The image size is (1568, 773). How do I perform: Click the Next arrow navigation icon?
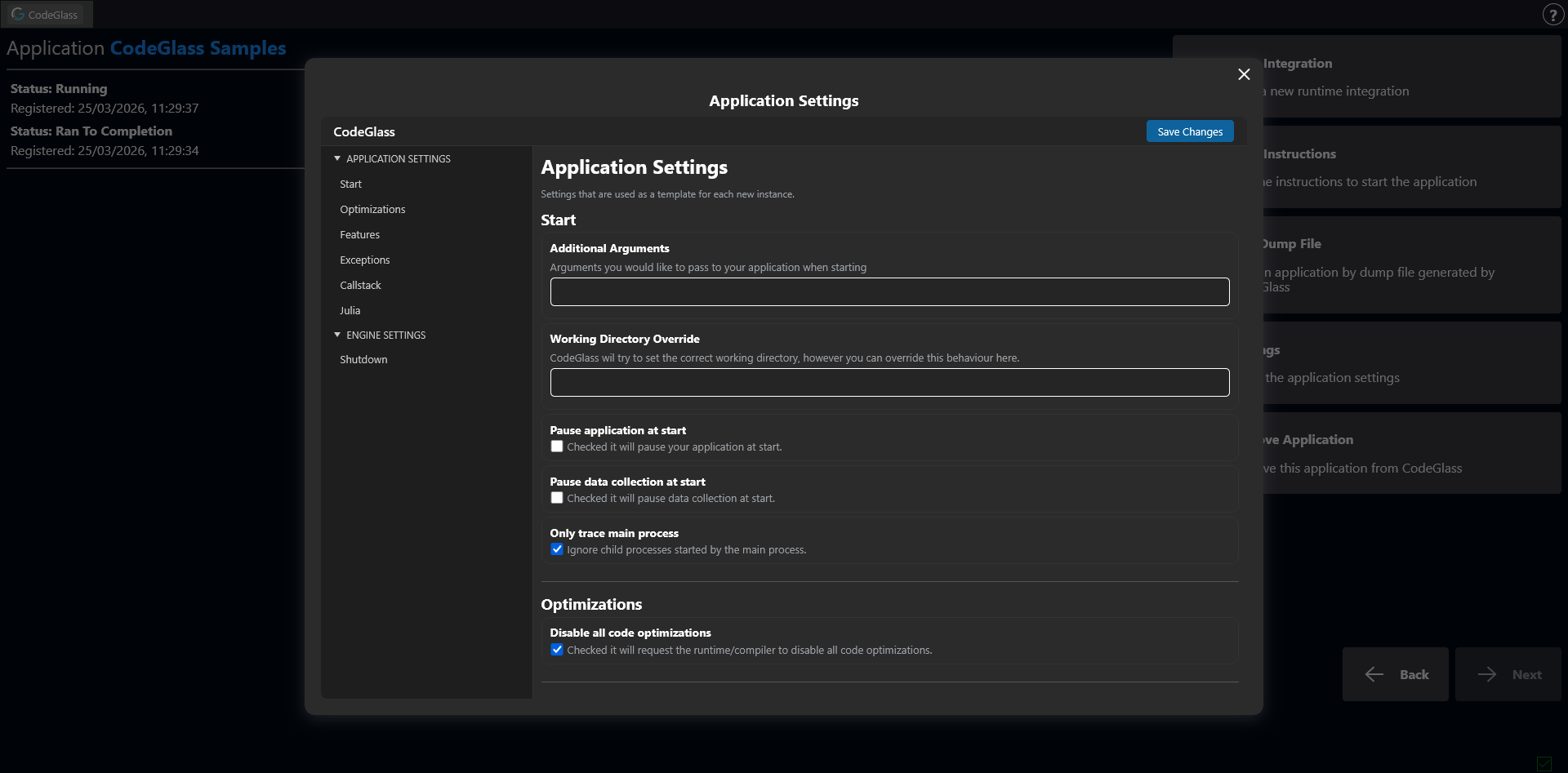pyautogui.click(x=1487, y=674)
